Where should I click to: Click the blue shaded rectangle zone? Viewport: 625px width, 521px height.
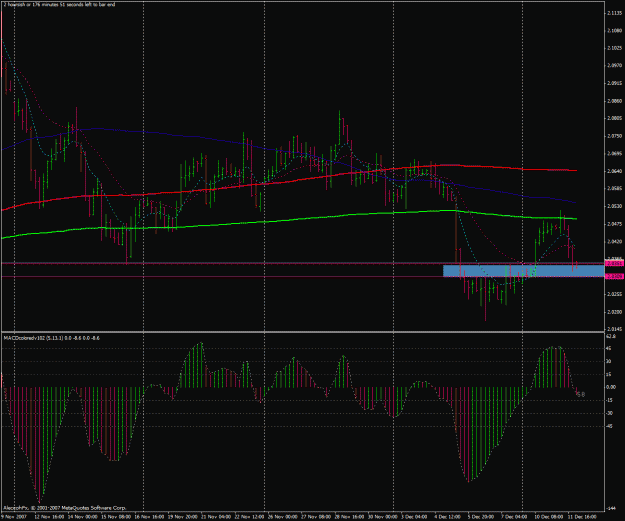(x=523, y=271)
